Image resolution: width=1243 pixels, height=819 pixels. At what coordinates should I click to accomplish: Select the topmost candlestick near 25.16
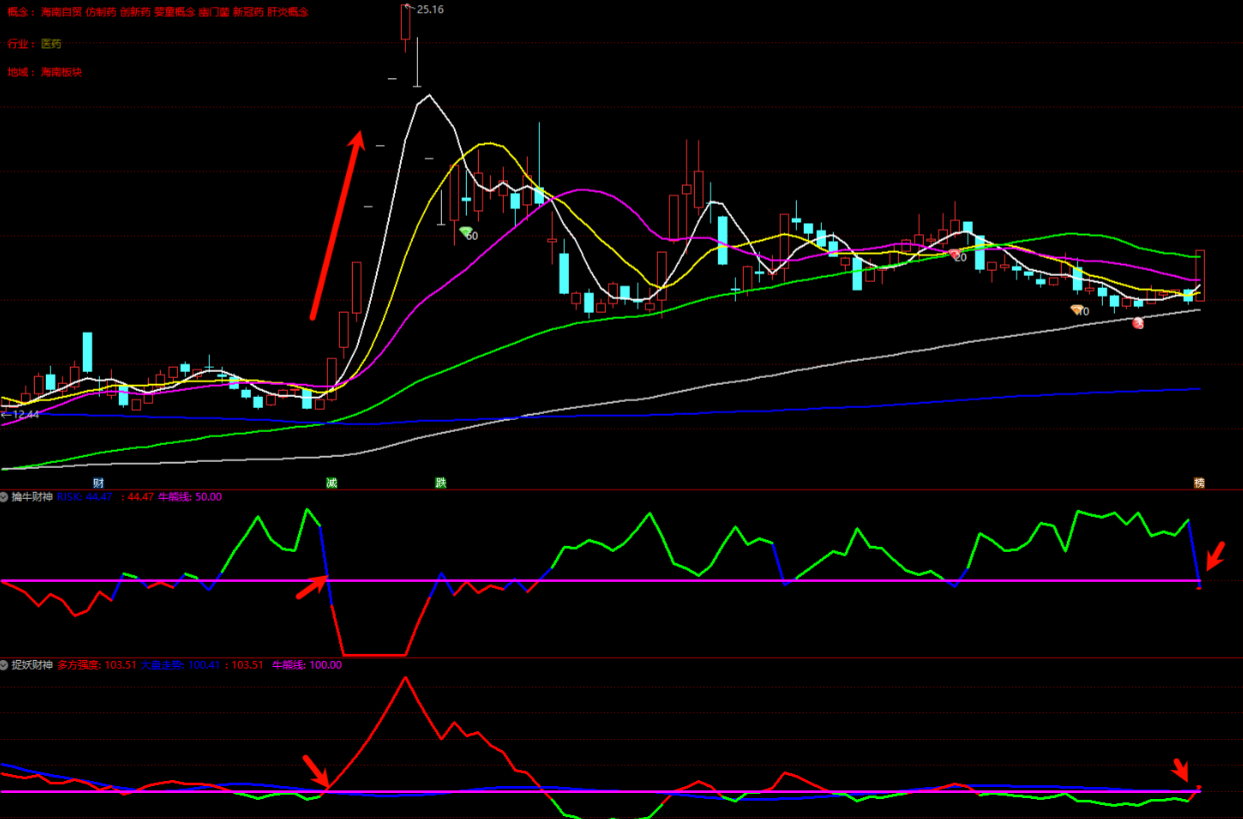pos(405,26)
